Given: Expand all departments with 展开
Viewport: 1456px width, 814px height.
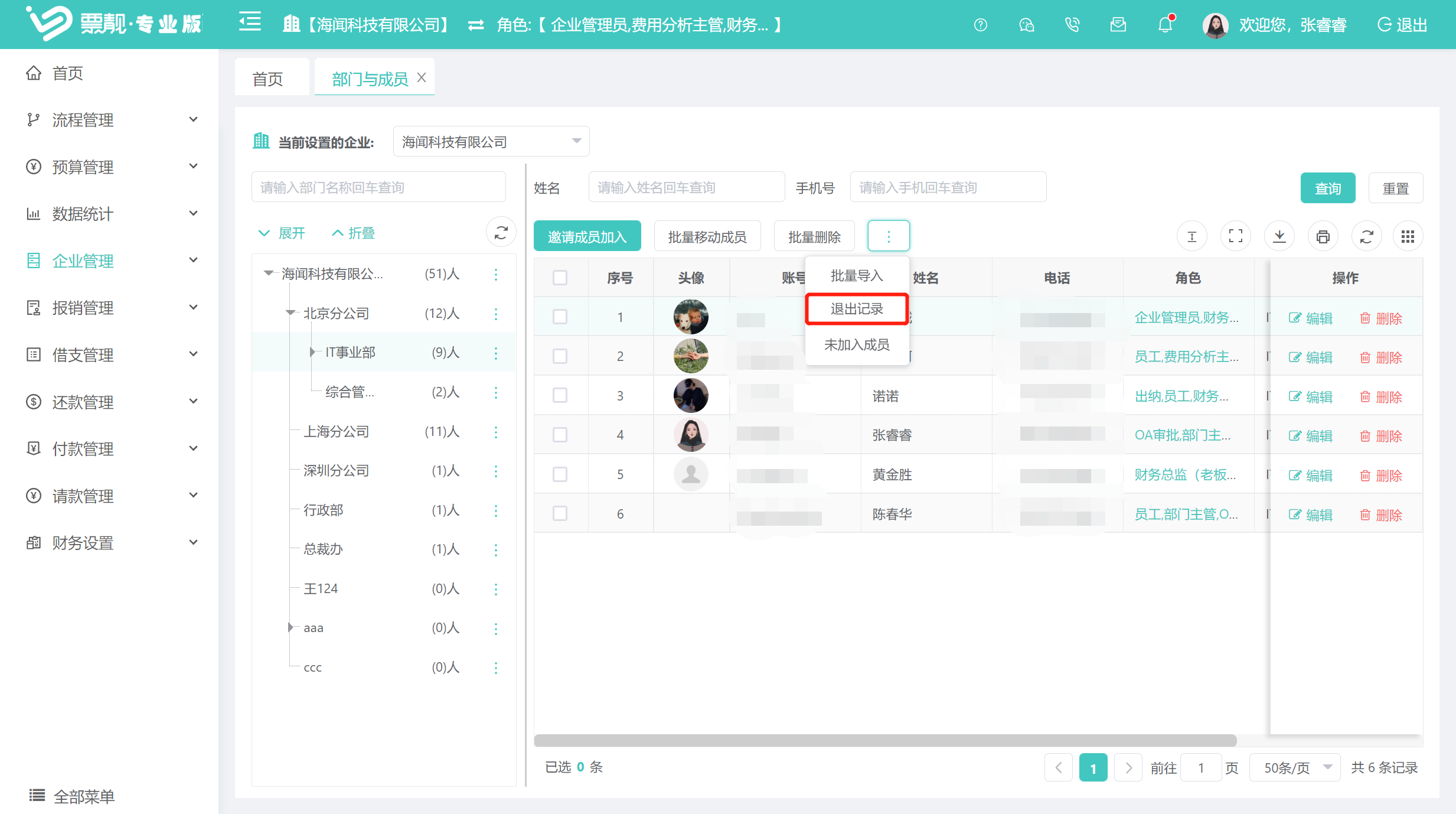Looking at the screenshot, I should pos(282,233).
